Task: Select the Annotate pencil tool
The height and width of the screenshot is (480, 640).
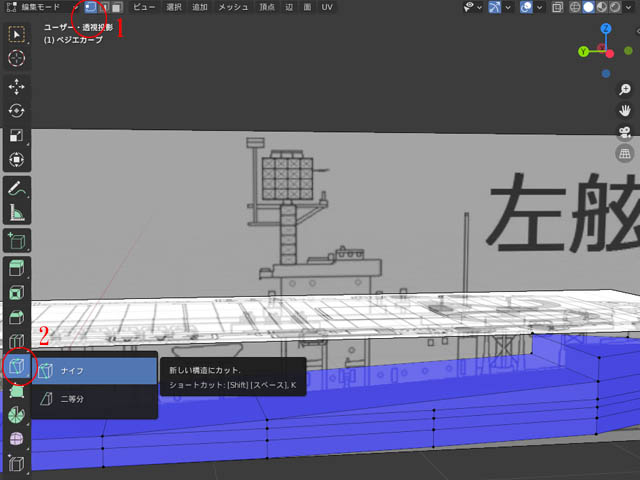Action: tap(17, 188)
